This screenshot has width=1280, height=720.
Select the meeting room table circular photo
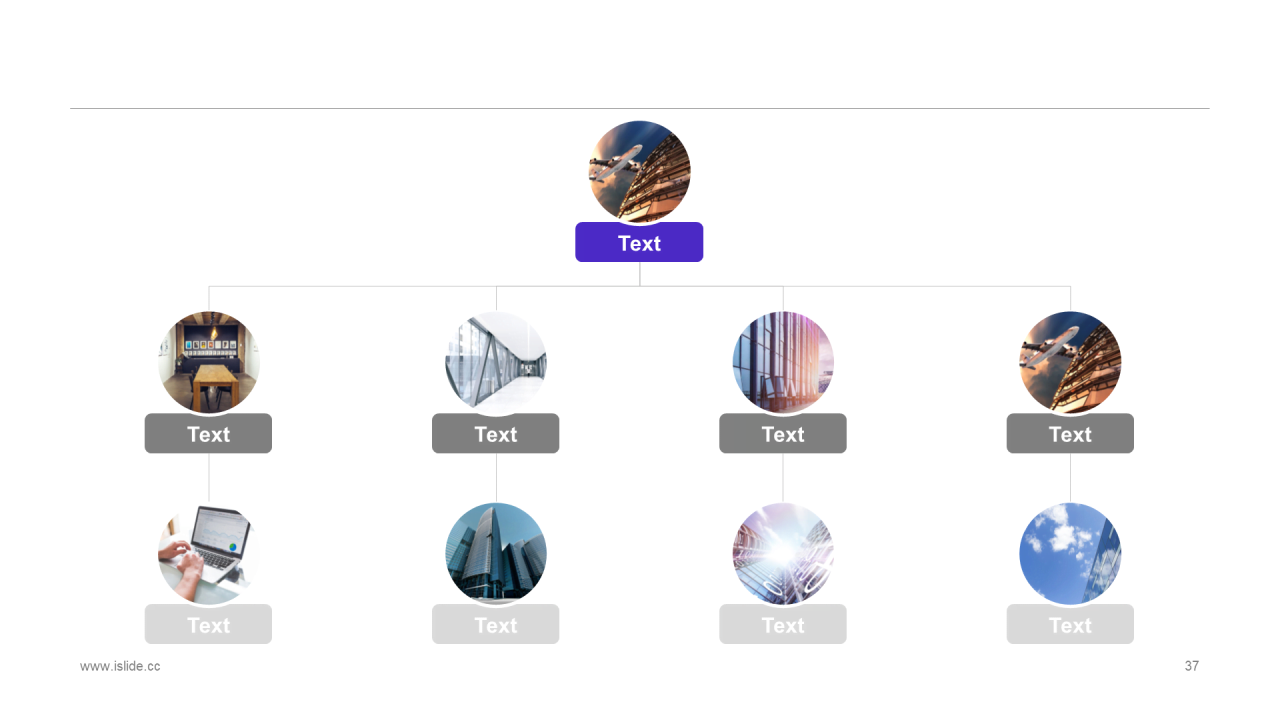(x=208, y=363)
